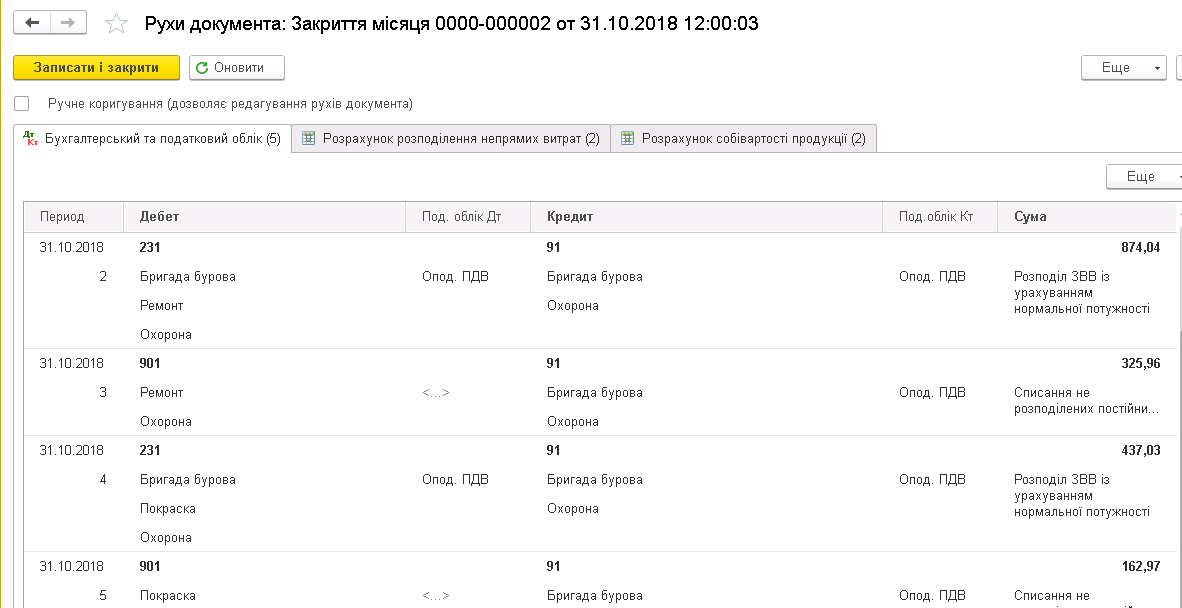Screen dimensions: 1182x608
Task: Open the table-level Еще dropdown
Action: click(1143, 176)
